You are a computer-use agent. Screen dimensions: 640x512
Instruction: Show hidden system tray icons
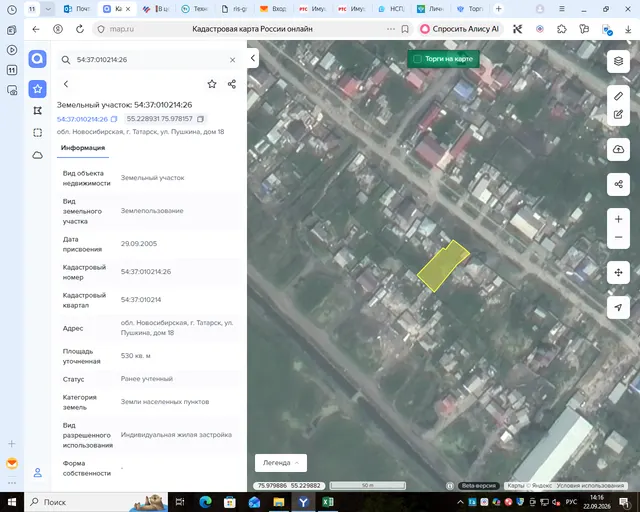pos(460,502)
